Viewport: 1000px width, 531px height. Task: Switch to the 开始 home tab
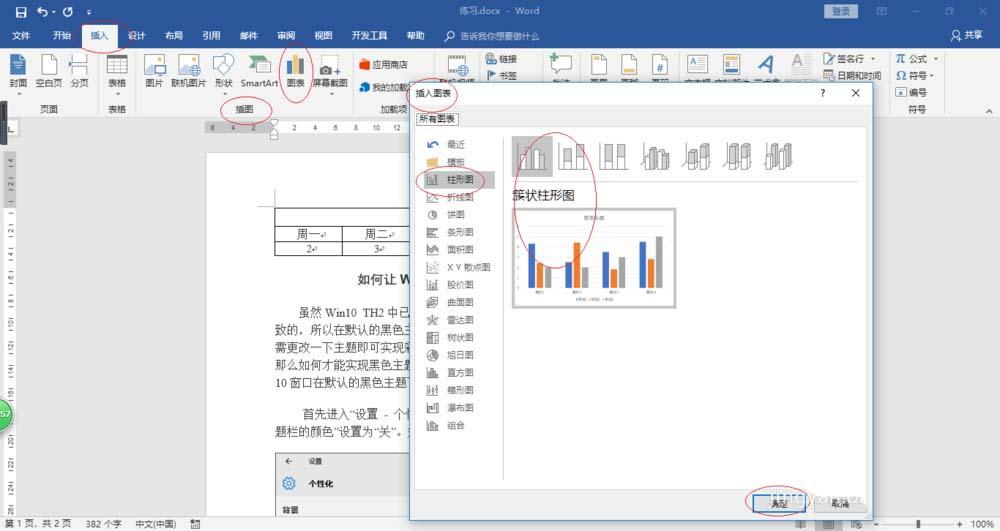[x=62, y=36]
